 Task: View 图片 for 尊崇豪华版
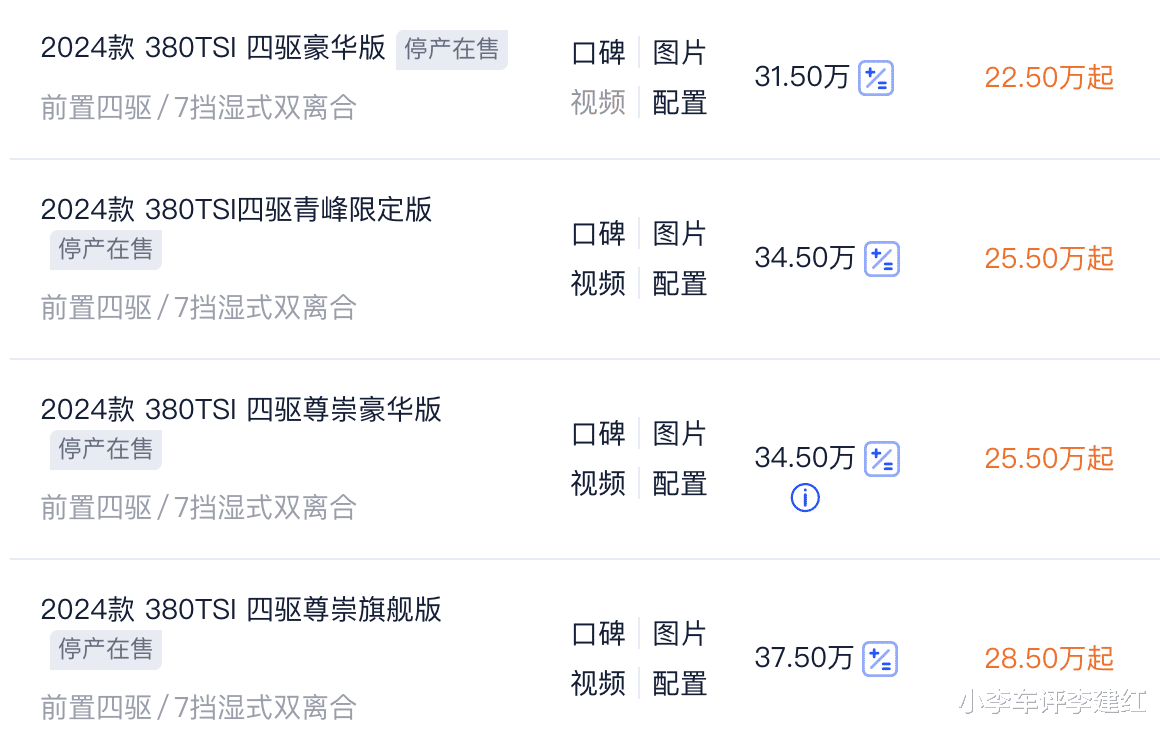pos(679,434)
